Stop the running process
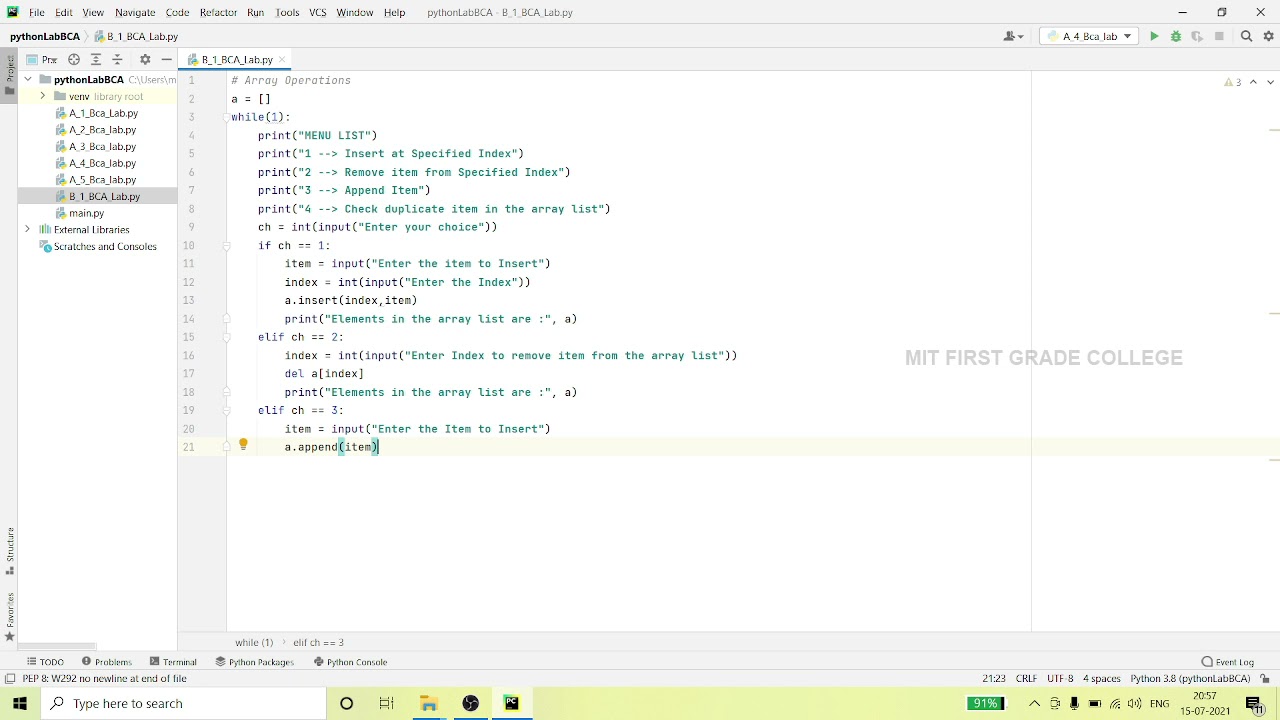 [1219, 36]
